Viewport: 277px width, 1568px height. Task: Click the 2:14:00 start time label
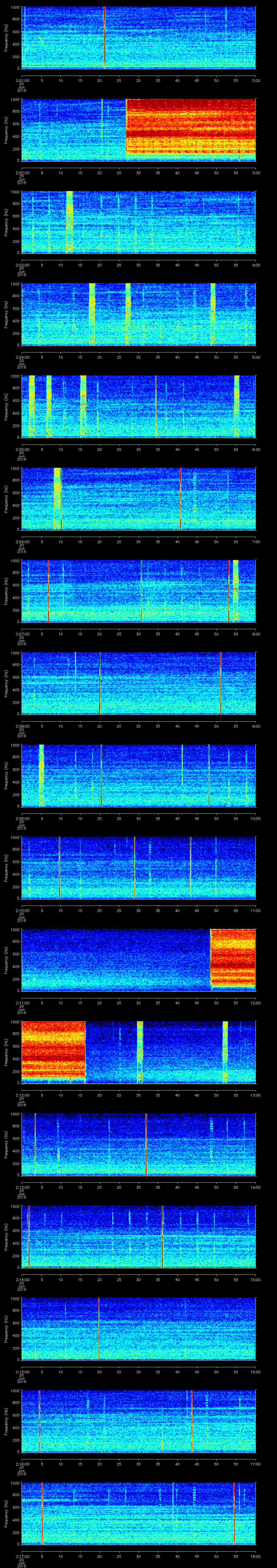pos(22,1279)
